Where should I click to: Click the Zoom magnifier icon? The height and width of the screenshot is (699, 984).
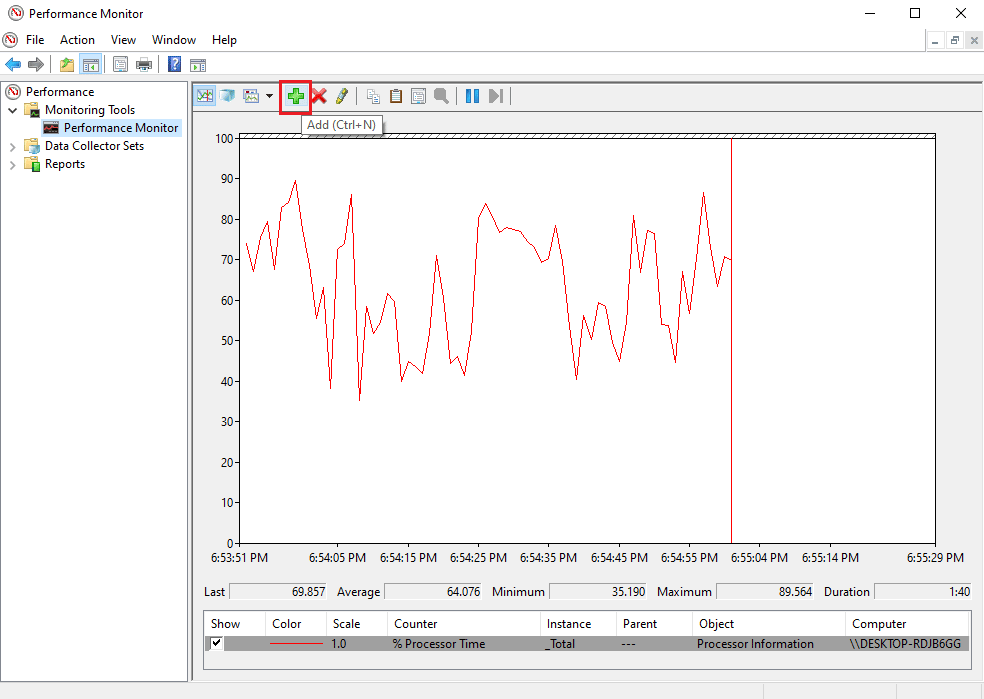(x=441, y=96)
